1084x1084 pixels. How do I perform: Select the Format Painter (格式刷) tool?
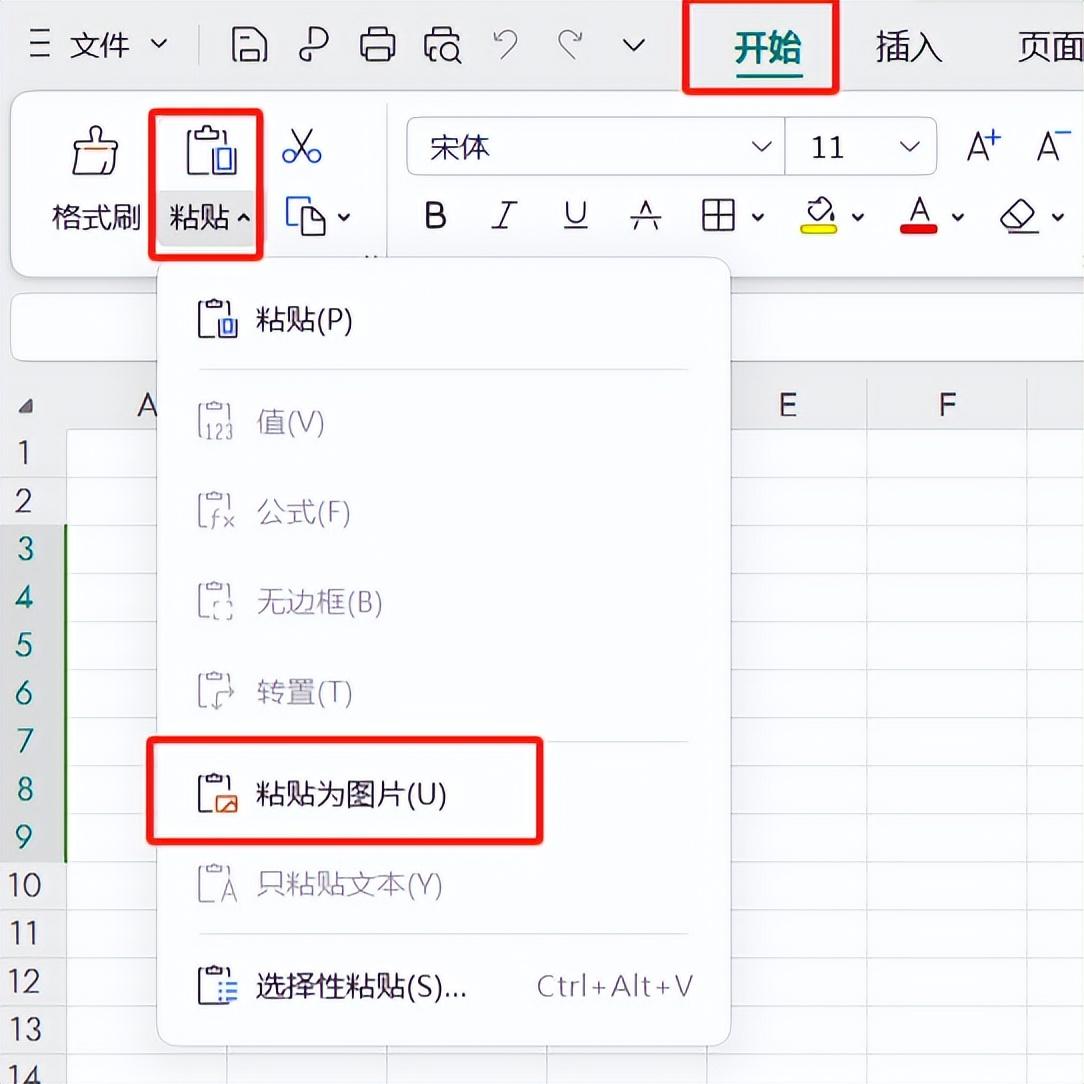[x=95, y=178]
